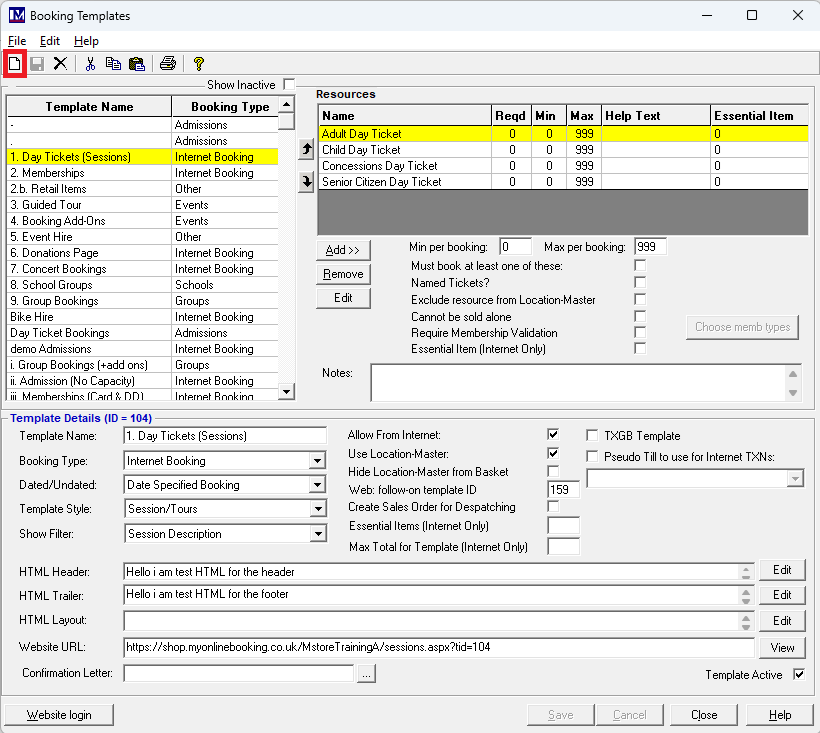The height and width of the screenshot is (733, 820).
Task: Move resource up with the up arrow
Action: tap(306, 149)
